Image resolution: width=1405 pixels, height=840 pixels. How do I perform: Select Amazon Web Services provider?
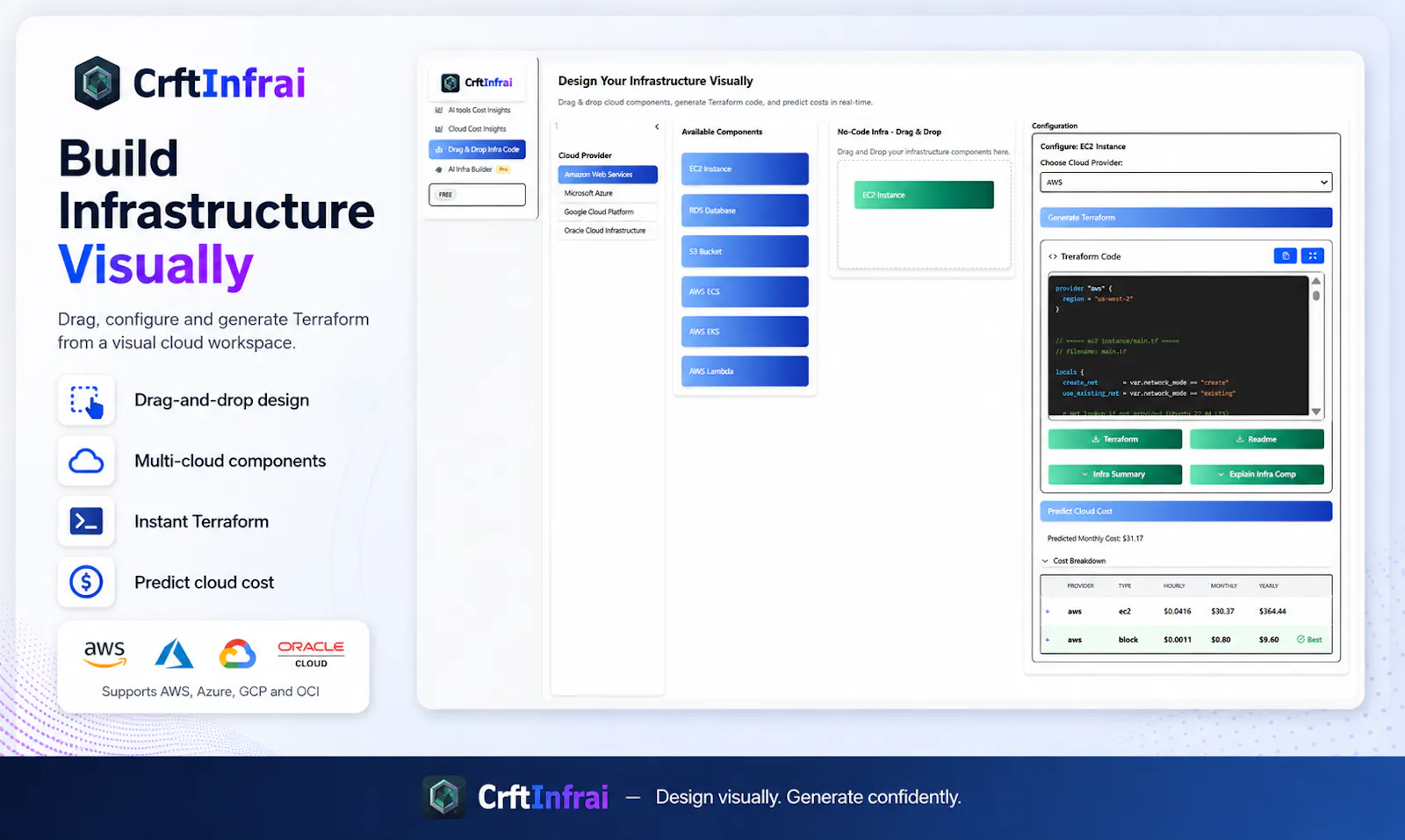click(608, 175)
